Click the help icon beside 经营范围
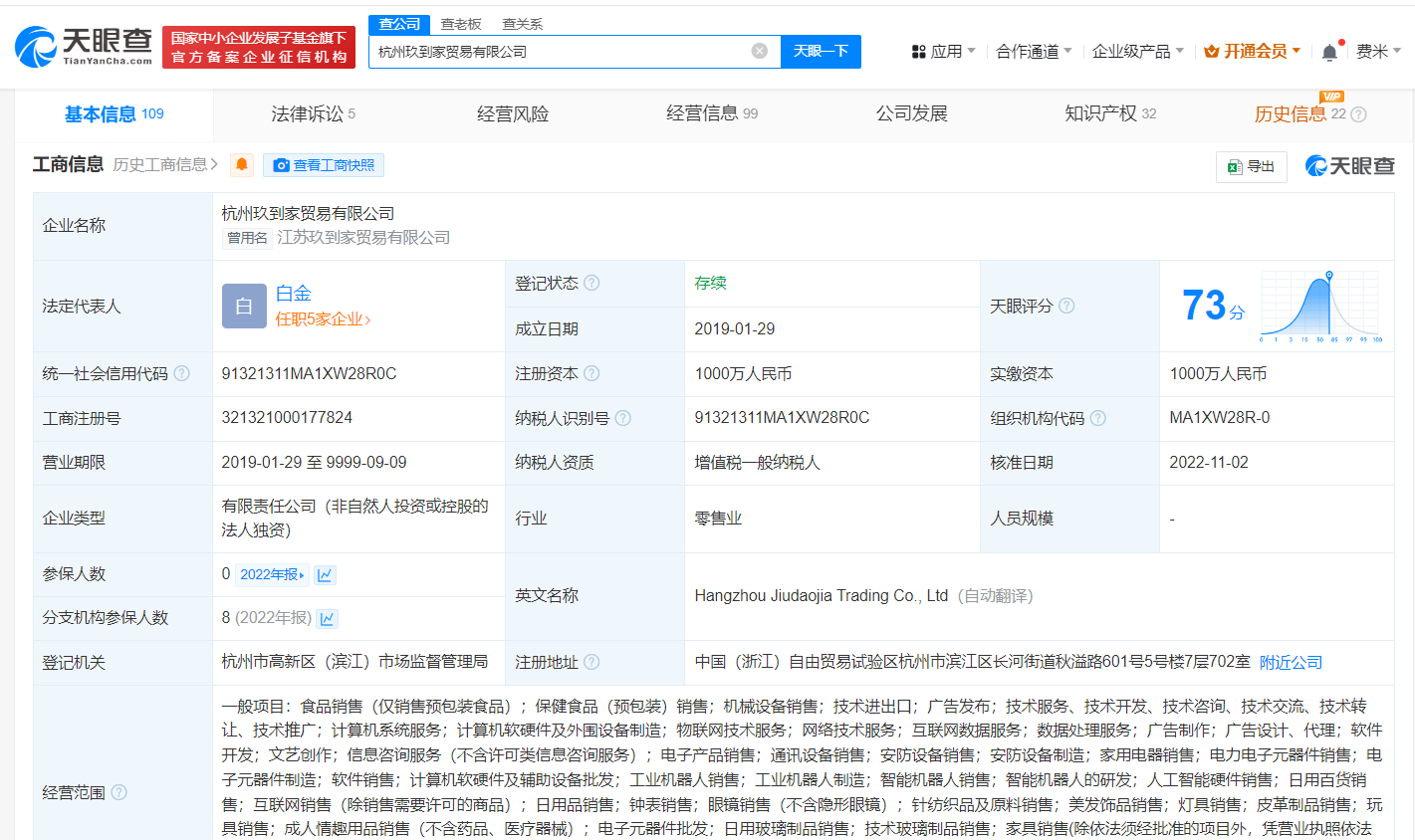 pyautogui.click(x=118, y=794)
